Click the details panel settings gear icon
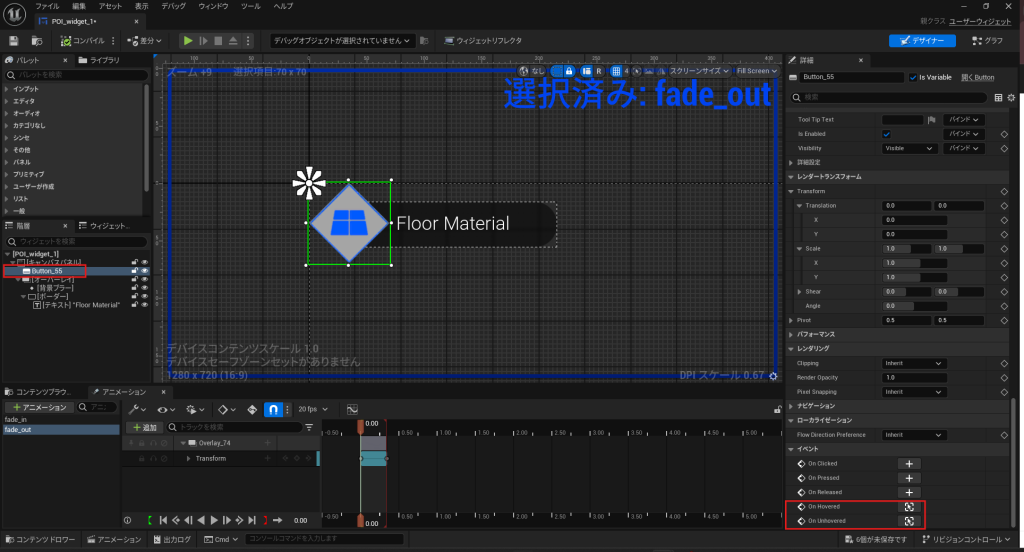This screenshot has height=552, width=1024. coord(1011,97)
